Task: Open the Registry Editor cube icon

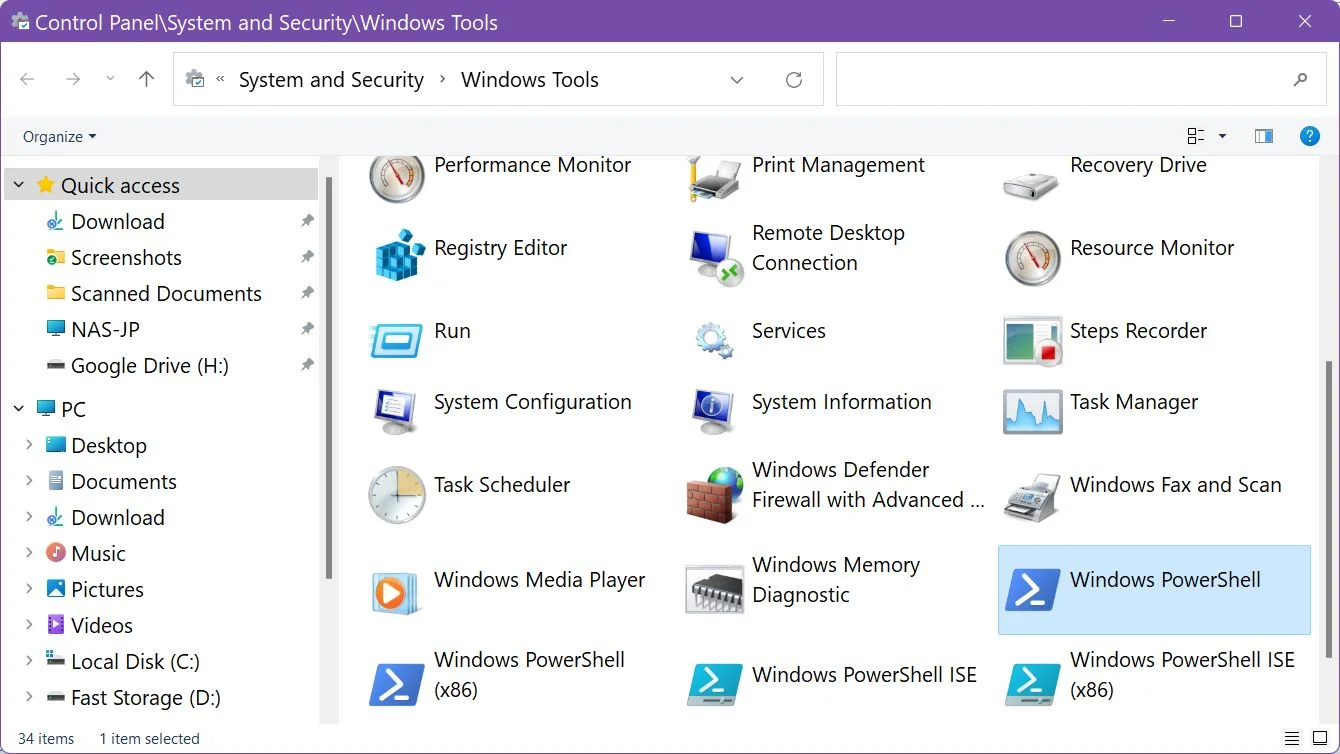Action: [400, 254]
